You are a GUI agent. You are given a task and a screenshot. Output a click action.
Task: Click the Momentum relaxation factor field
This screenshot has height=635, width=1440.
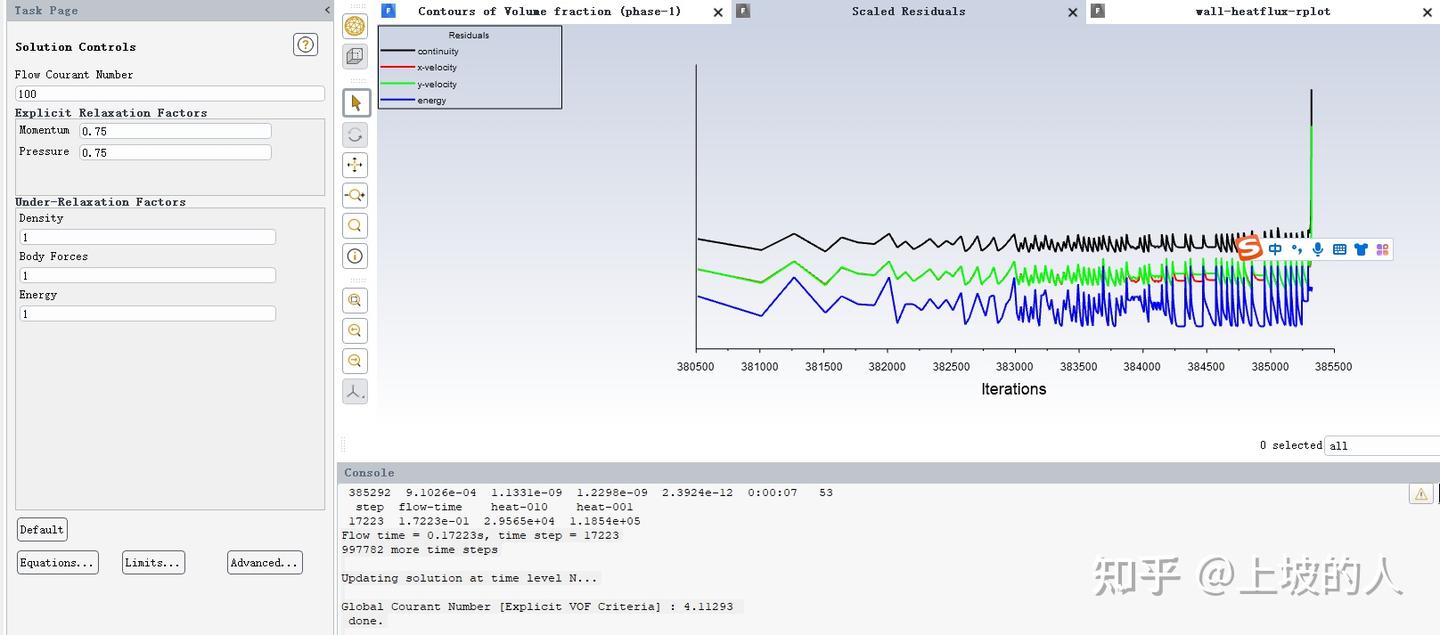tap(175, 131)
